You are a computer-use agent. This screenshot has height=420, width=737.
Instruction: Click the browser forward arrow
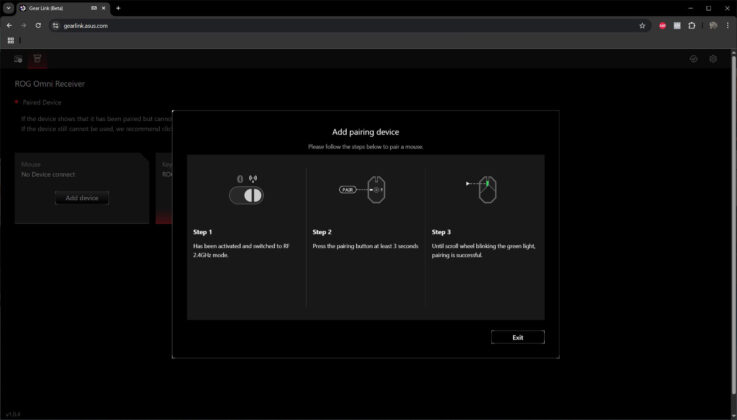pos(24,25)
